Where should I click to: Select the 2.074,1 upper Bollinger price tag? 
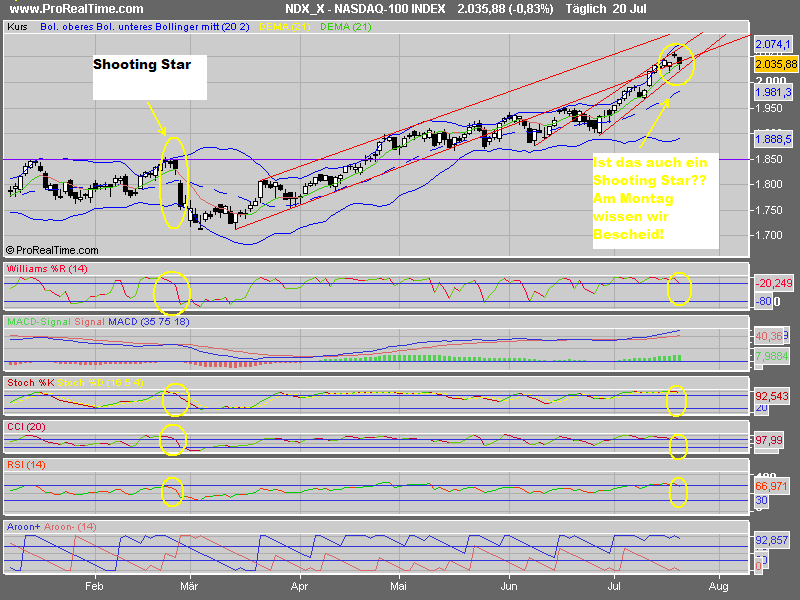773,44
